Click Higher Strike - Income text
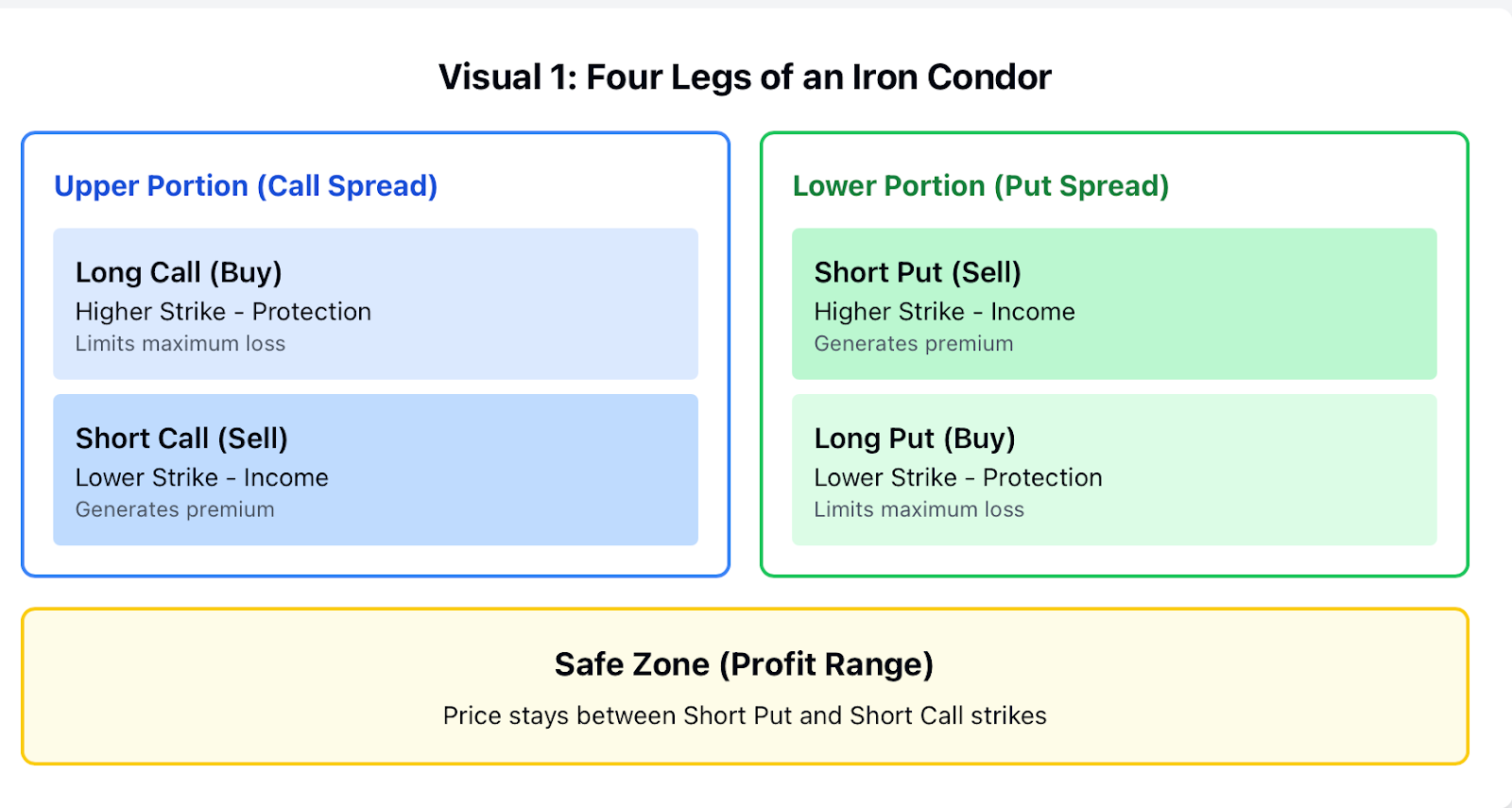Screen dimensions: 1512x808 coord(945,312)
